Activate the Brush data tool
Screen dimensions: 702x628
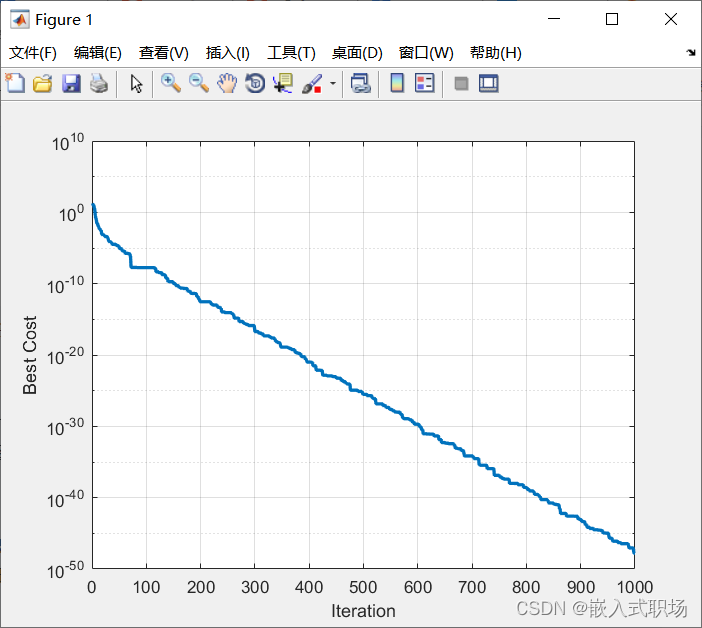pos(312,84)
